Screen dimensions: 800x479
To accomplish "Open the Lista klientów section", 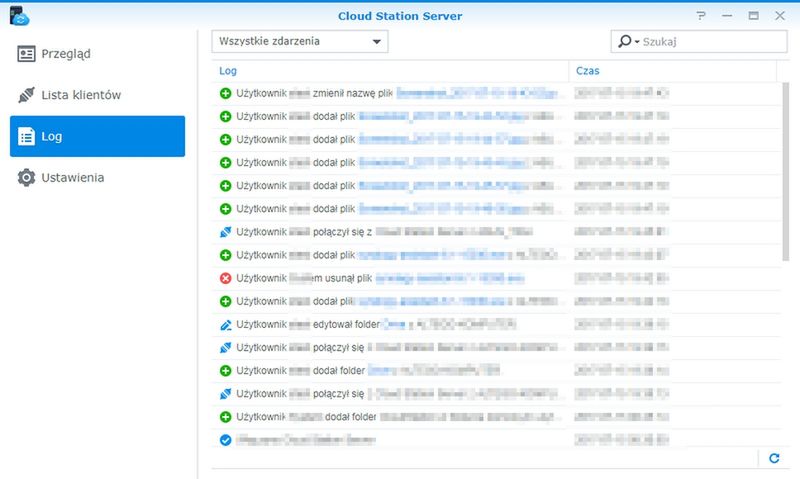I will (97, 95).
